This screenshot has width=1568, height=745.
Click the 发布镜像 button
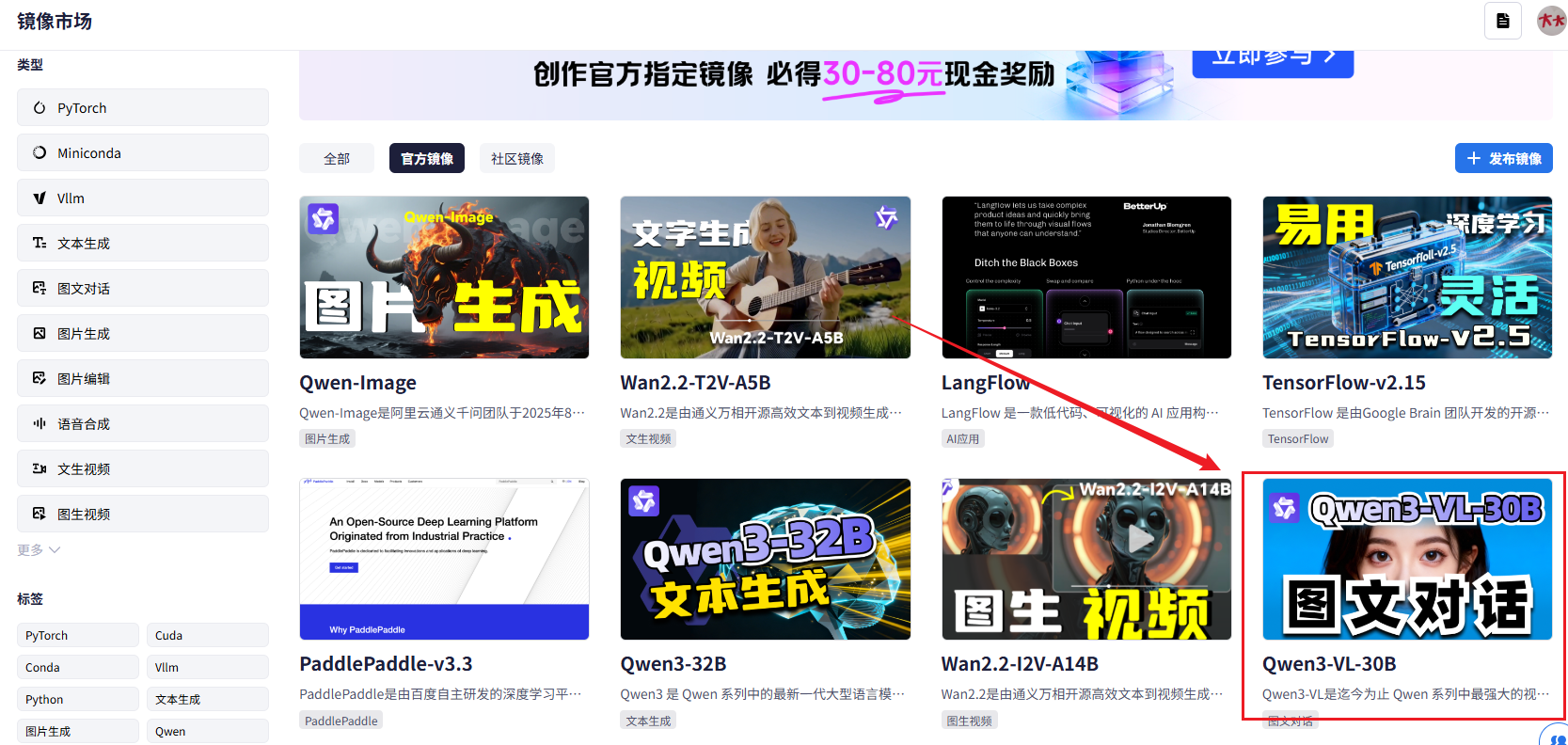1503,159
